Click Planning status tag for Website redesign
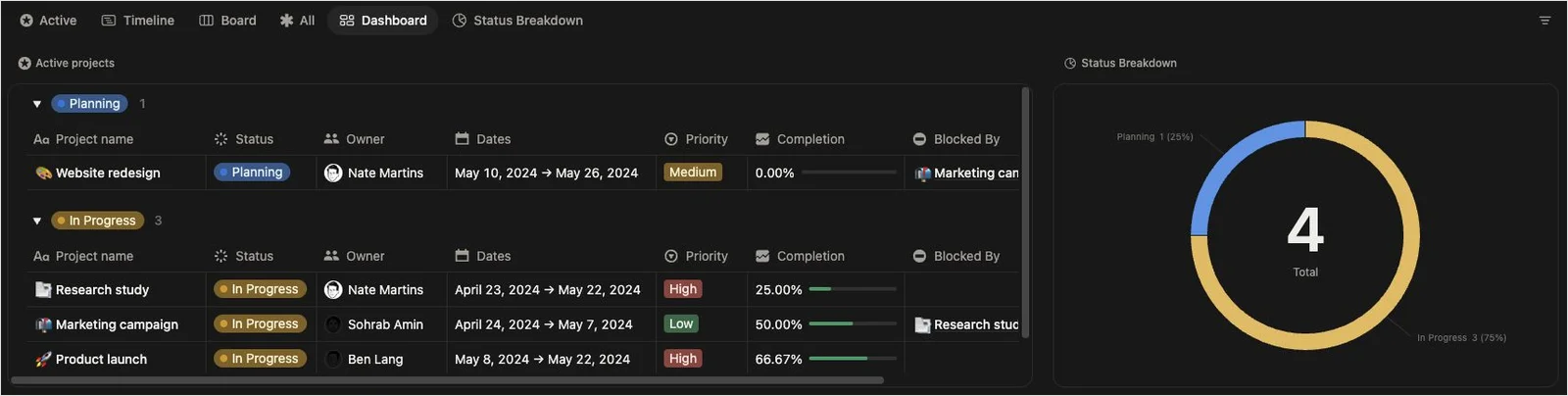 (252, 173)
